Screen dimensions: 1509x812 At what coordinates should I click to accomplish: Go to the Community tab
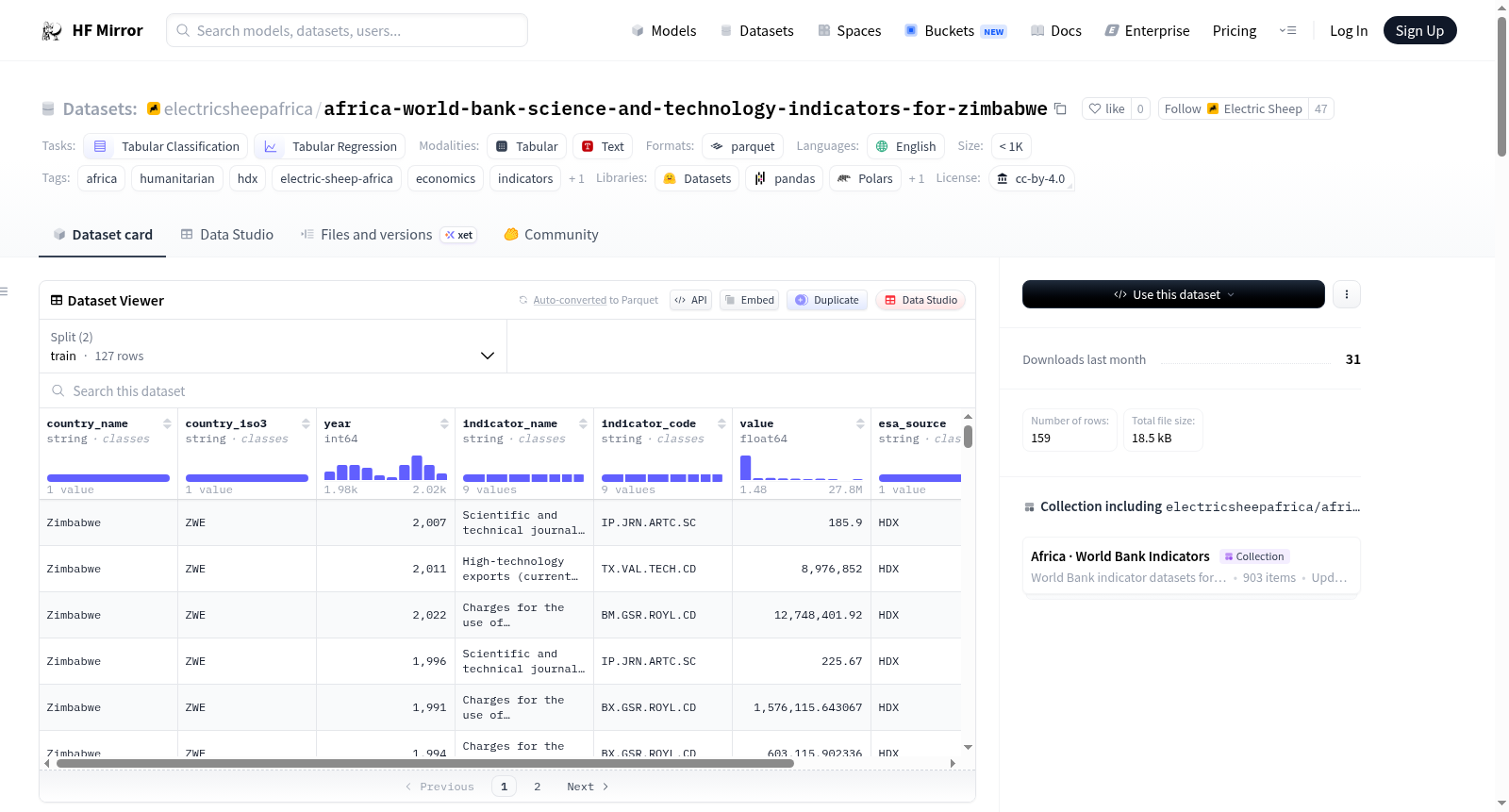pos(551,235)
